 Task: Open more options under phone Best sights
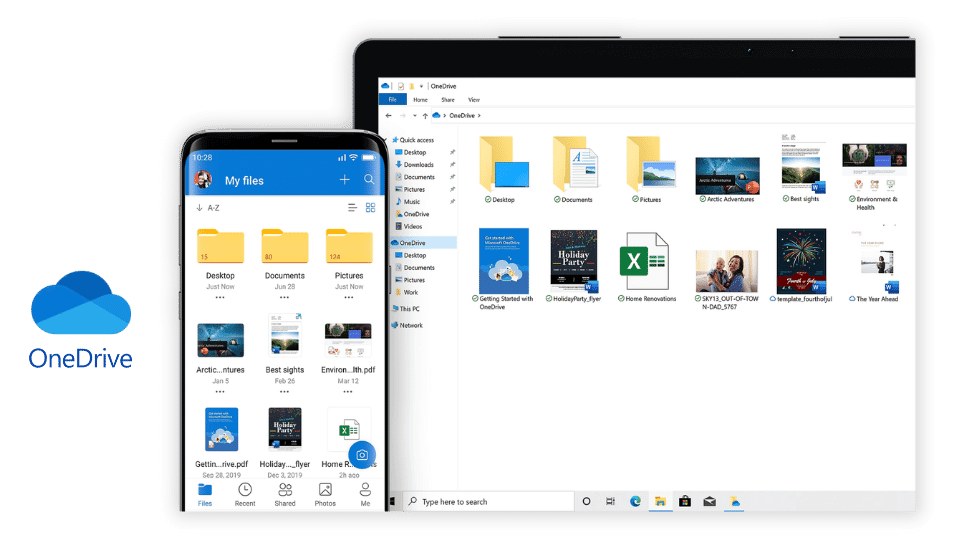click(x=284, y=392)
